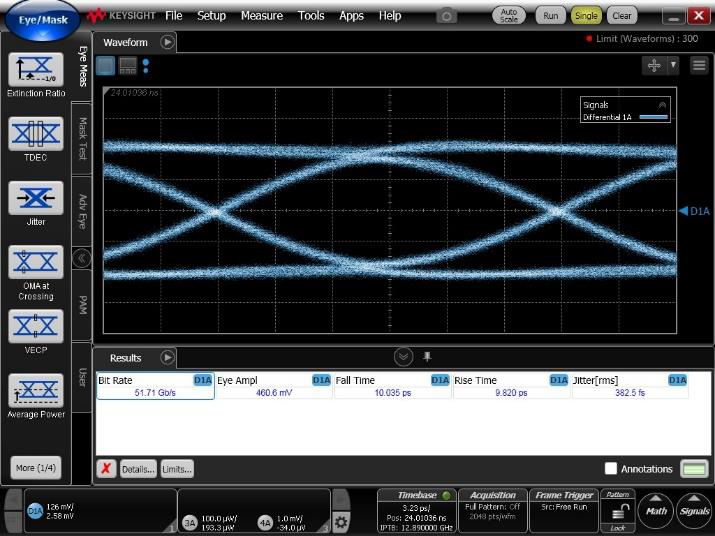This screenshot has height=536, width=715.
Task: Enable the Annotations checkbox
Action: click(x=610, y=468)
